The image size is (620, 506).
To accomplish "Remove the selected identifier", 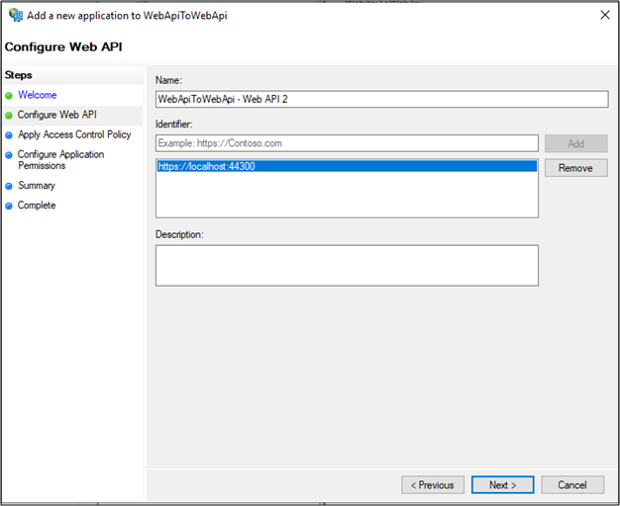I will coord(576,168).
